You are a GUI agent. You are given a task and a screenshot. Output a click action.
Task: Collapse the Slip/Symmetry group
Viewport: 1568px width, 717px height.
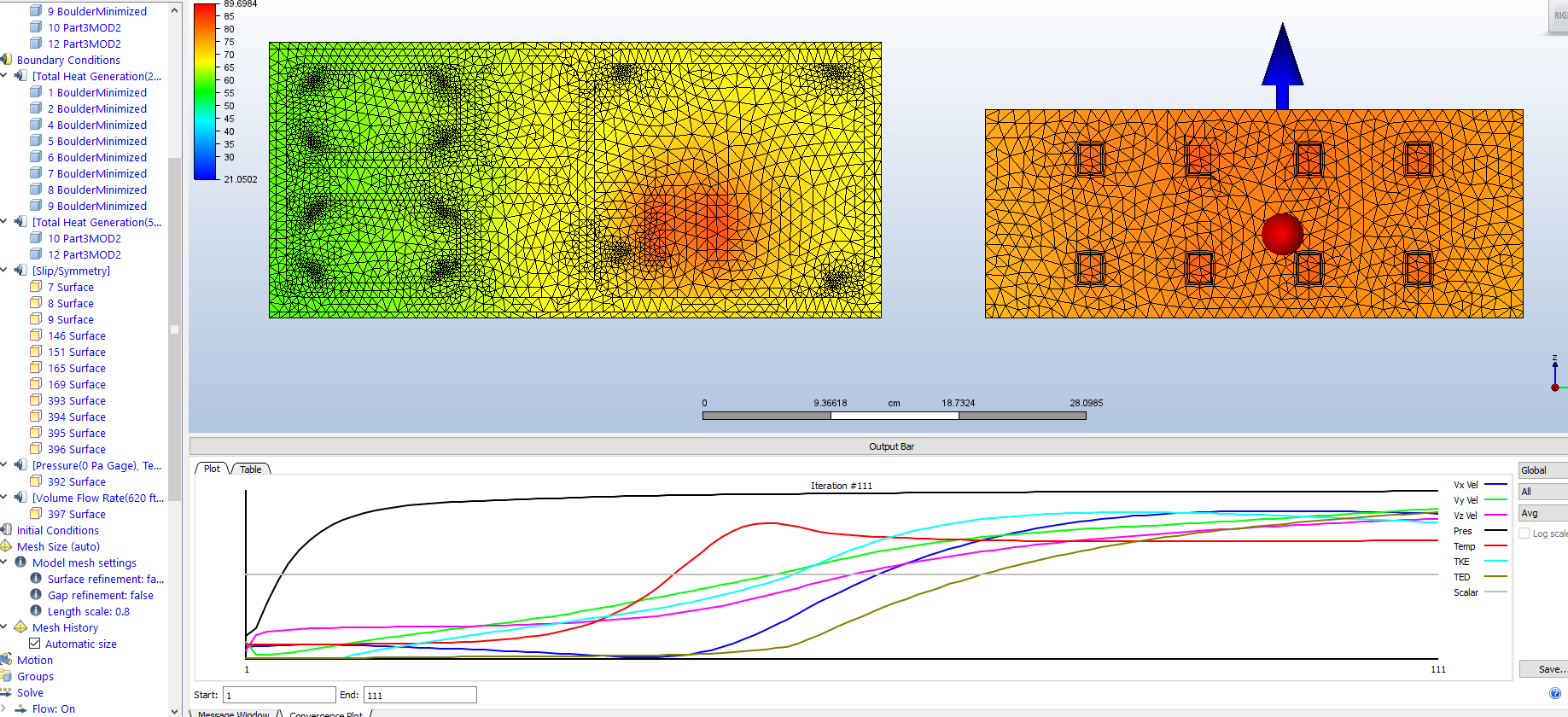coord(4,271)
